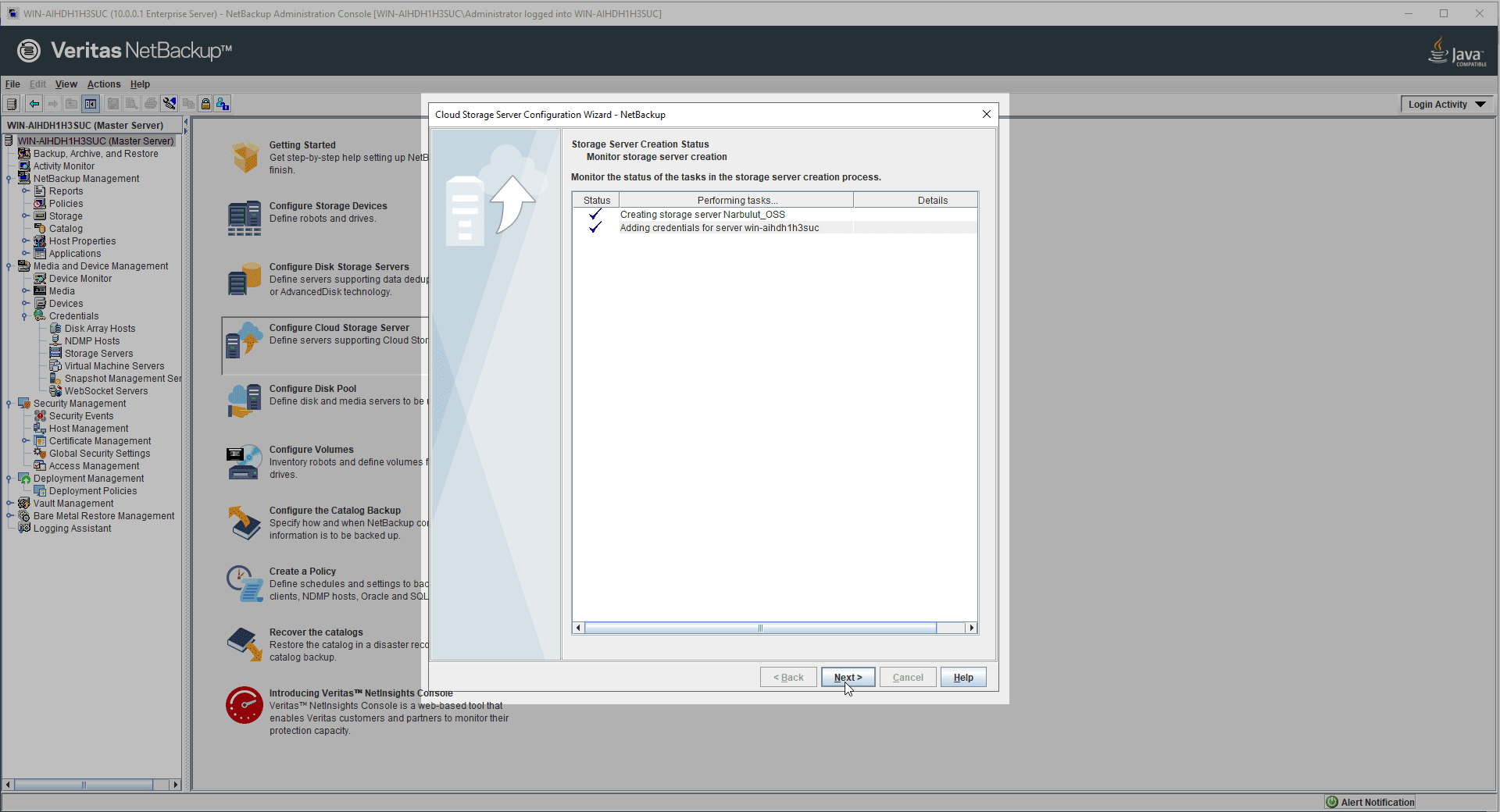1500x812 pixels.
Task: Open the Actions menu
Action: point(103,84)
